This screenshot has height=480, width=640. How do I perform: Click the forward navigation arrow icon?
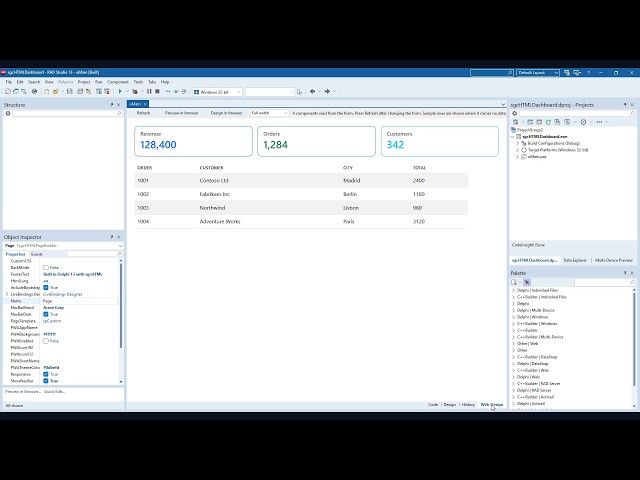pyautogui.click(x=327, y=91)
